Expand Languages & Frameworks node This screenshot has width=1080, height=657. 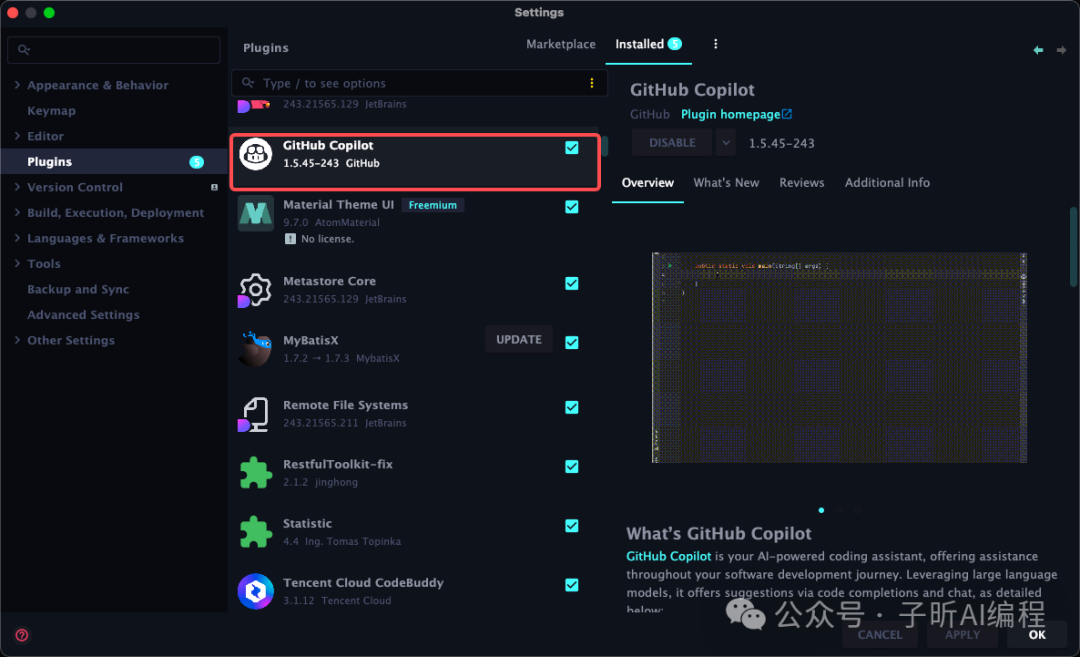[17, 238]
